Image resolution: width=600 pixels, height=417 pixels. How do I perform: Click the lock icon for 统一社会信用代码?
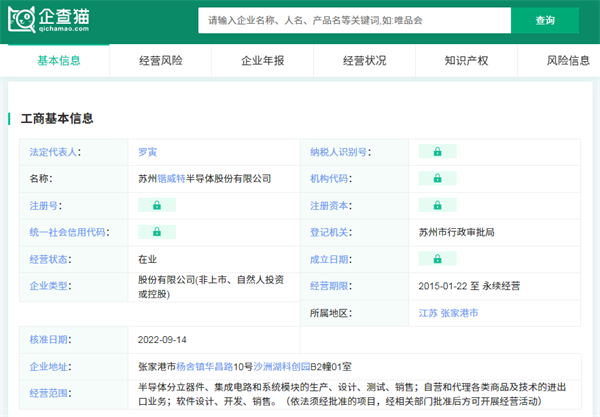(157, 232)
